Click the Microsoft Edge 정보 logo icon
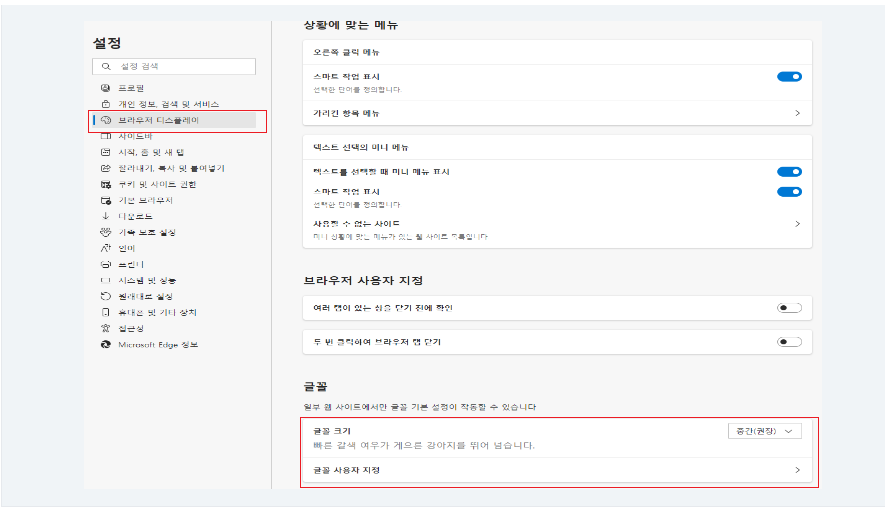This screenshot has width=885, height=508. point(105,344)
